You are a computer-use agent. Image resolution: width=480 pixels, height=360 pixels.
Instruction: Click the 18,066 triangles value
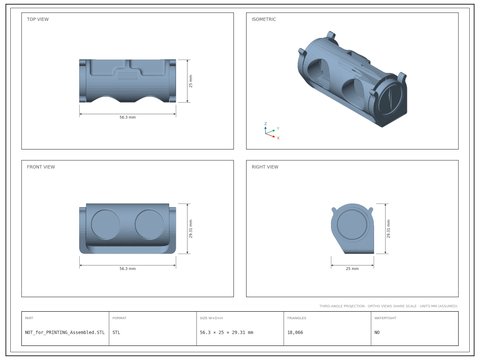295,332
